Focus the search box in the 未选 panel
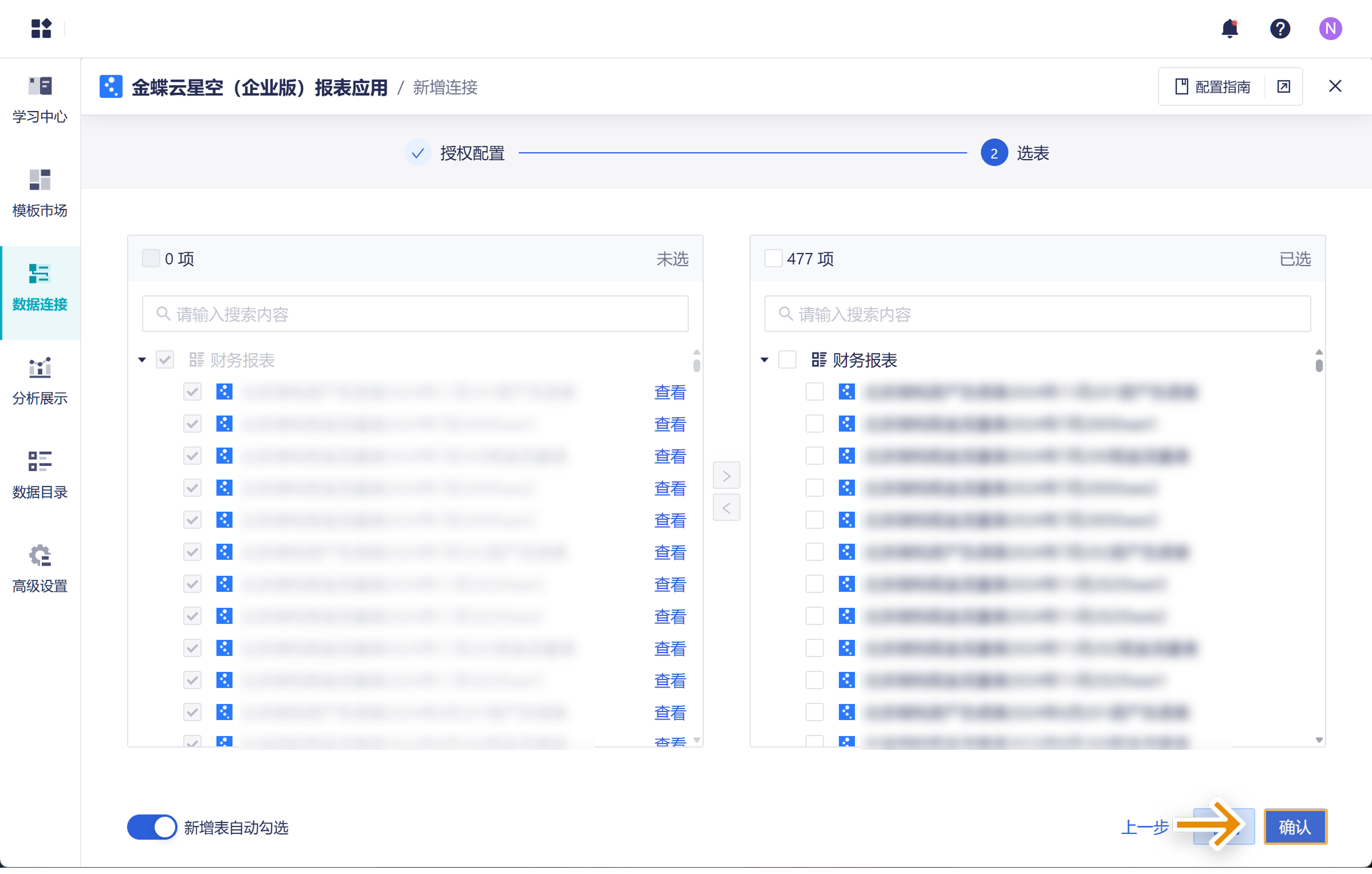The image size is (1372, 874). [x=415, y=314]
